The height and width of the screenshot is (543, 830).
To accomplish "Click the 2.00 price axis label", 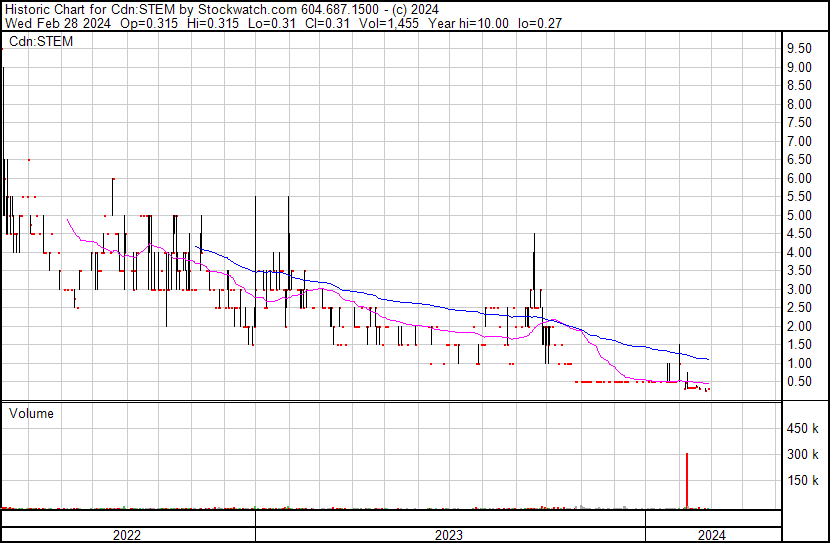I will 798,326.
